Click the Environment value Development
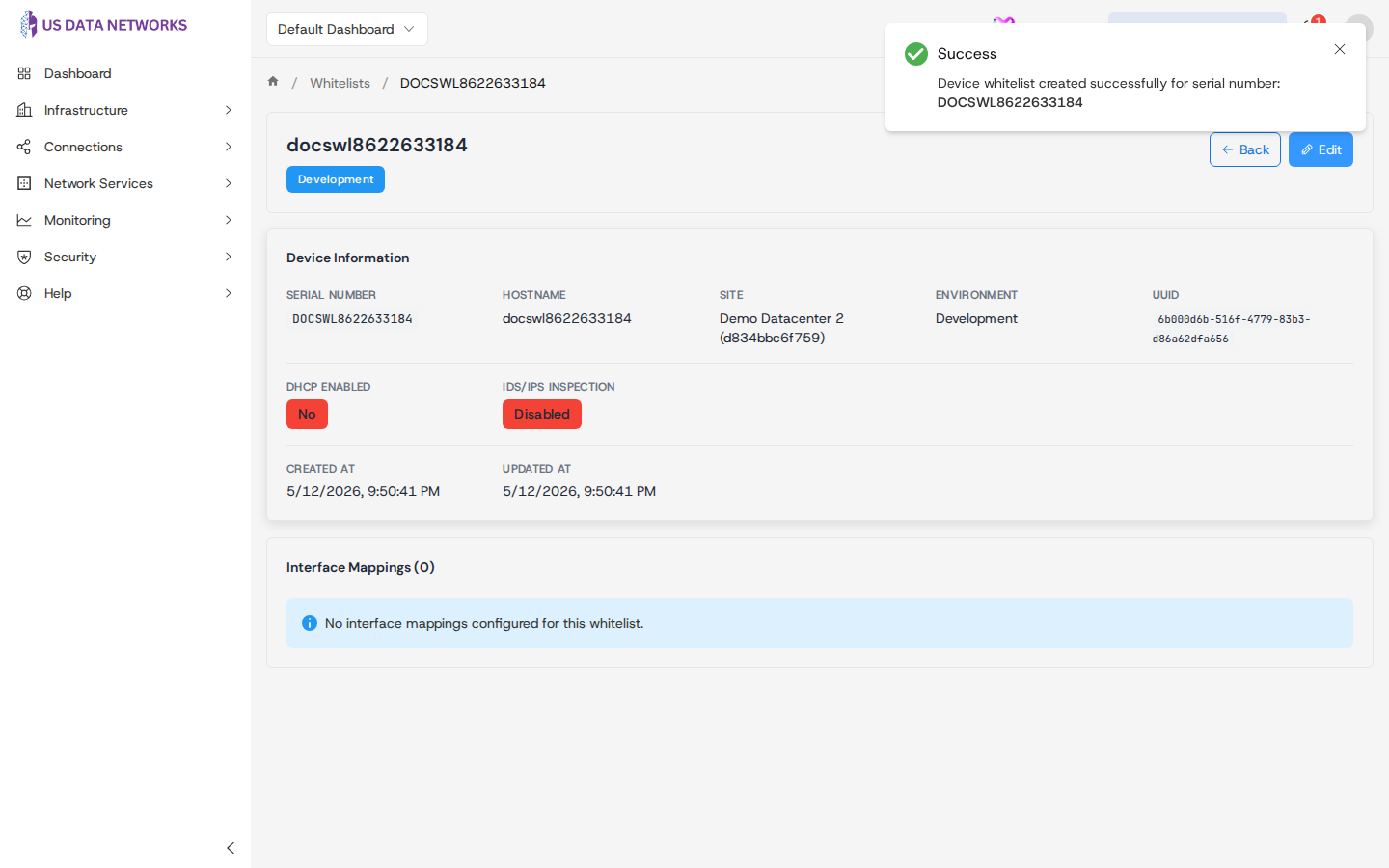This screenshot has width=1389, height=868. [x=976, y=318]
